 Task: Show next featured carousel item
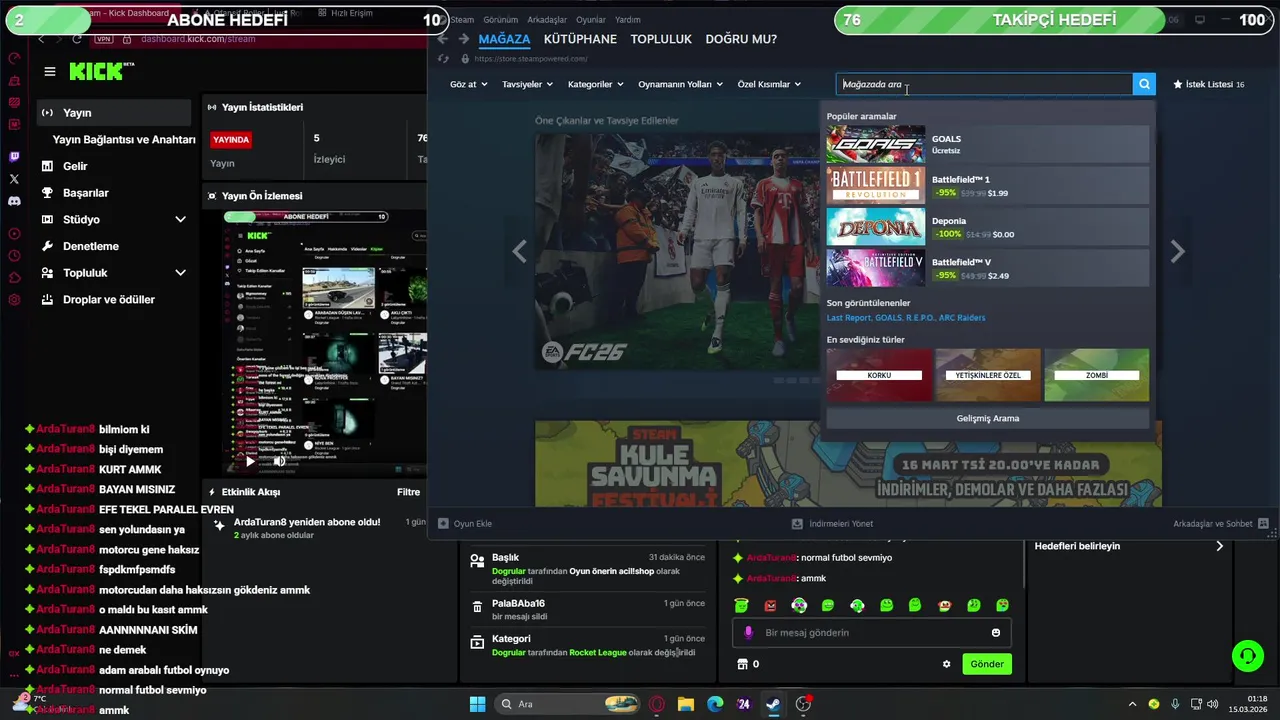tap(1177, 252)
